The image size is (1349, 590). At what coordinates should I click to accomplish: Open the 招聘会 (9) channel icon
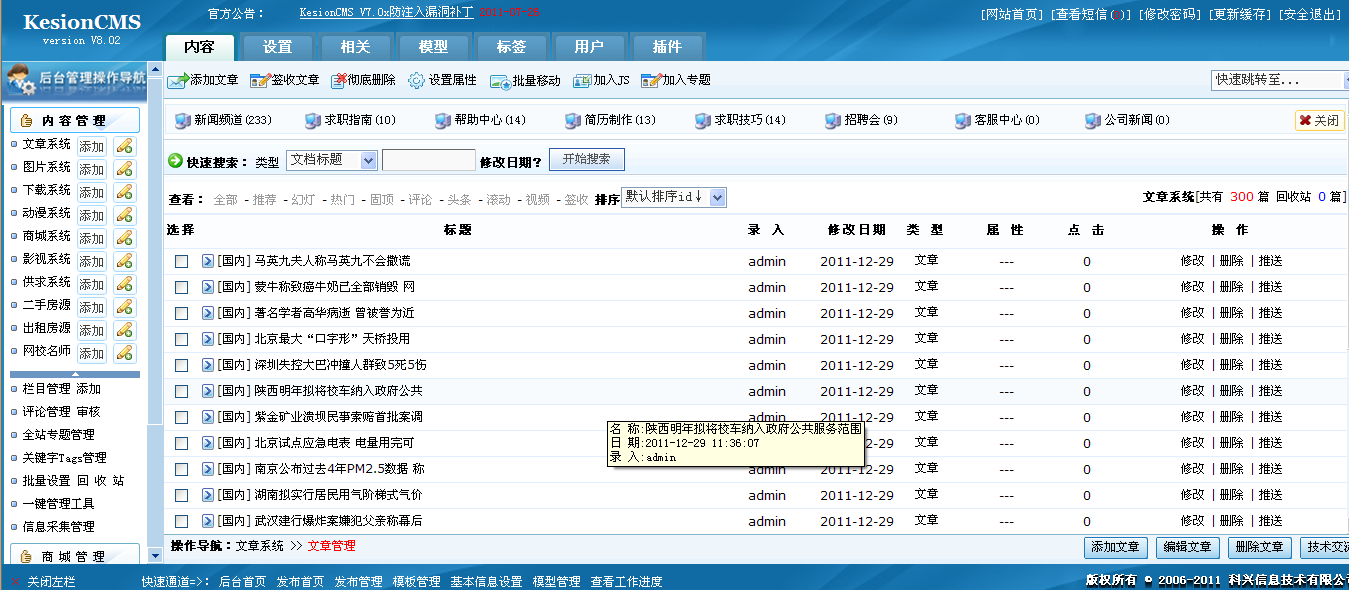pyautogui.click(x=833, y=120)
